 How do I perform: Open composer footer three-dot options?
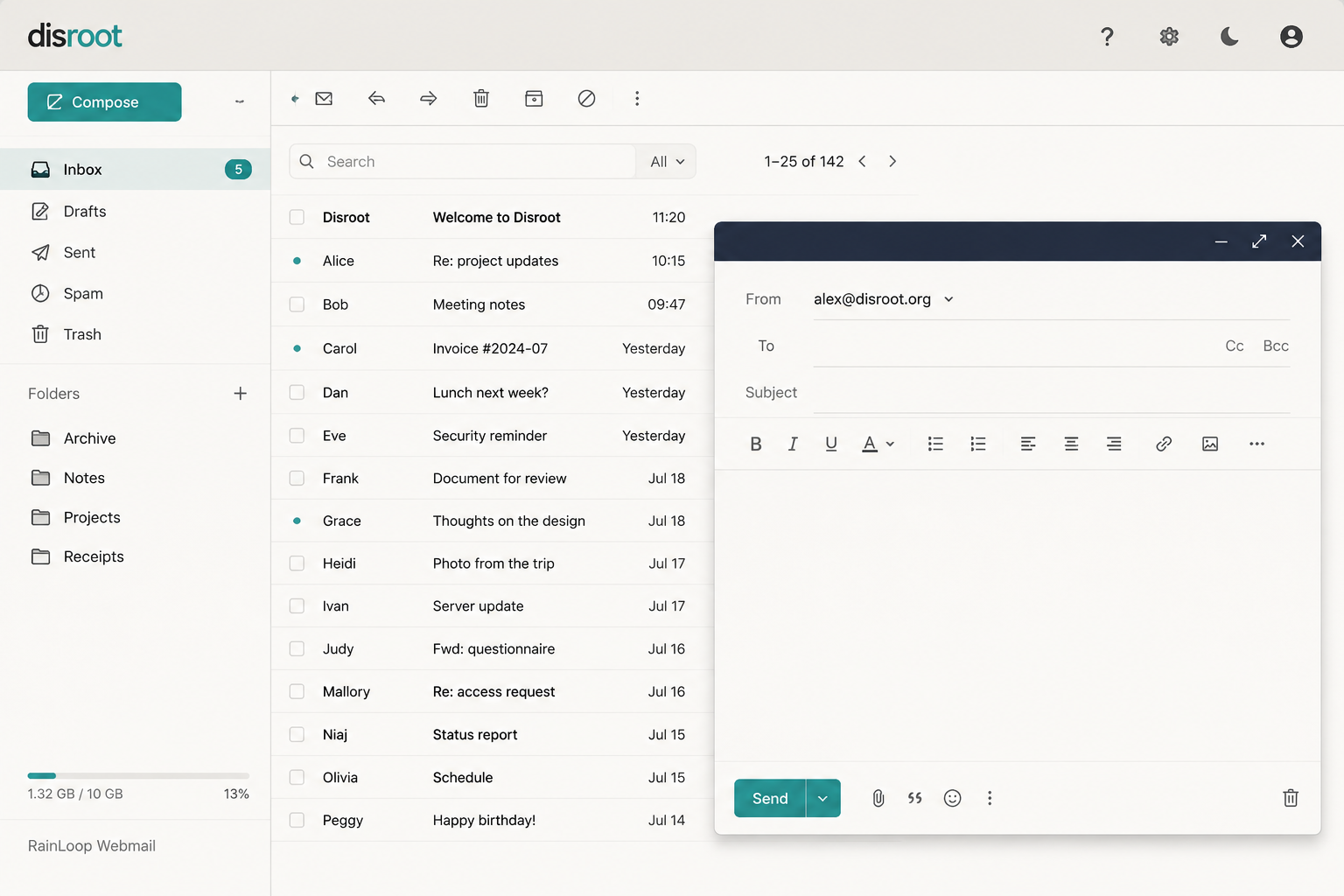click(990, 798)
